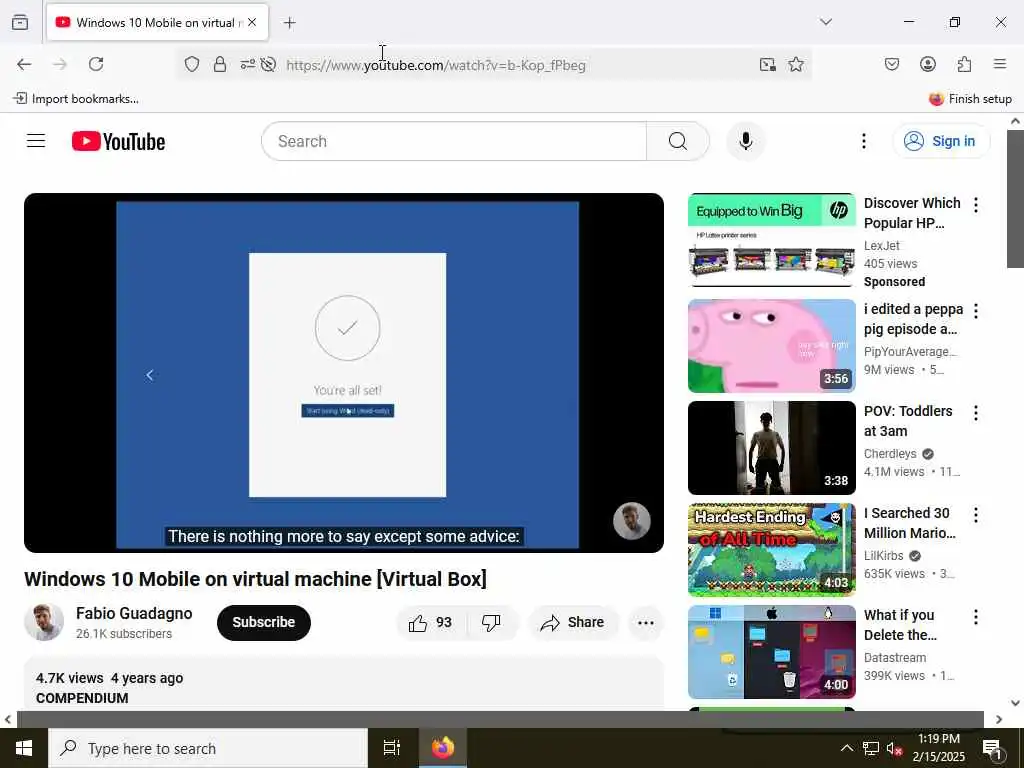Expand the video description box
Image resolution: width=1024 pixels, height=768 pixels.
pyautogui.click(x=344, y=683)
